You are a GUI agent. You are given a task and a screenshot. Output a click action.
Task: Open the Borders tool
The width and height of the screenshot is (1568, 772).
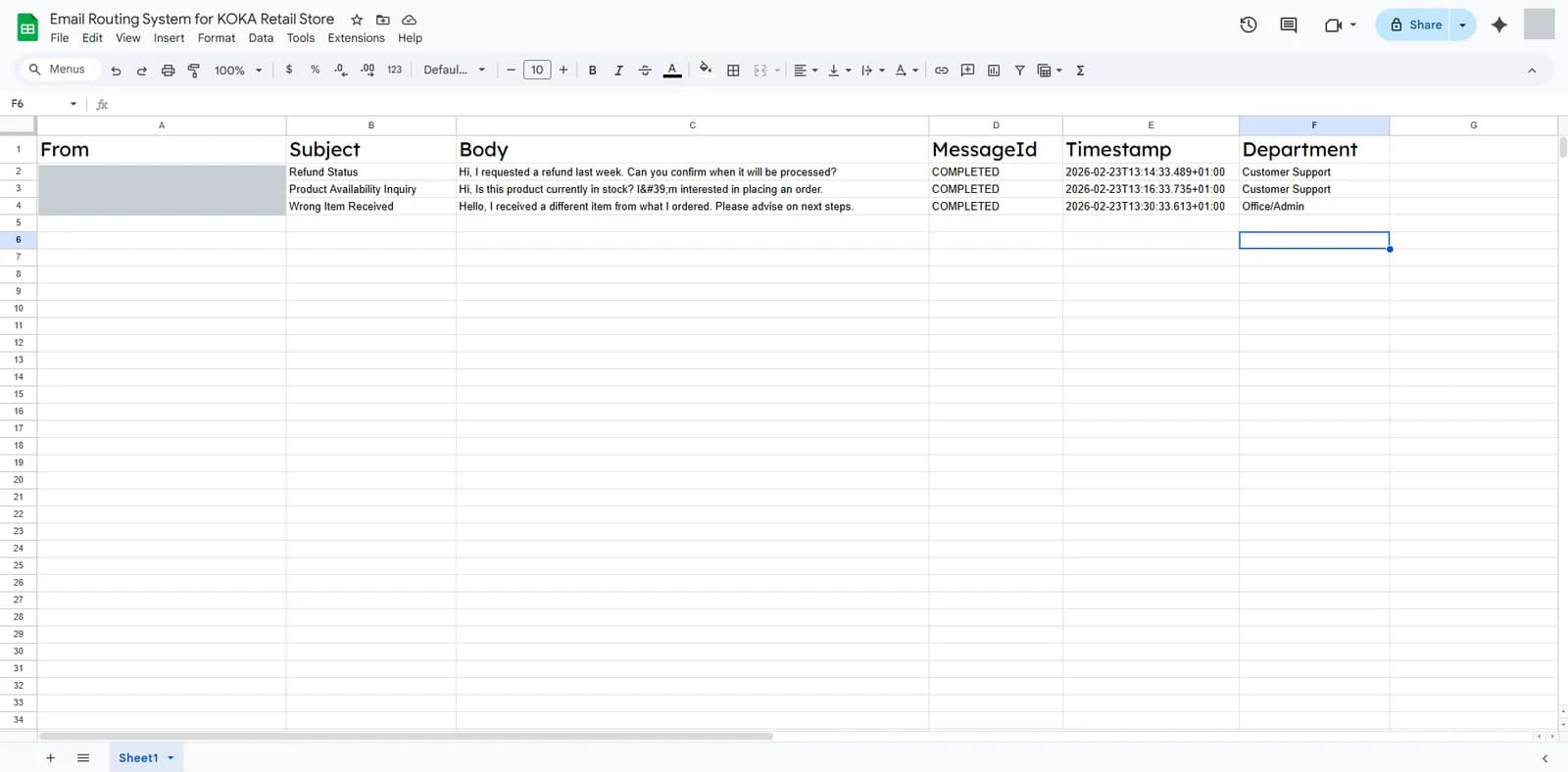pos(733,71)
